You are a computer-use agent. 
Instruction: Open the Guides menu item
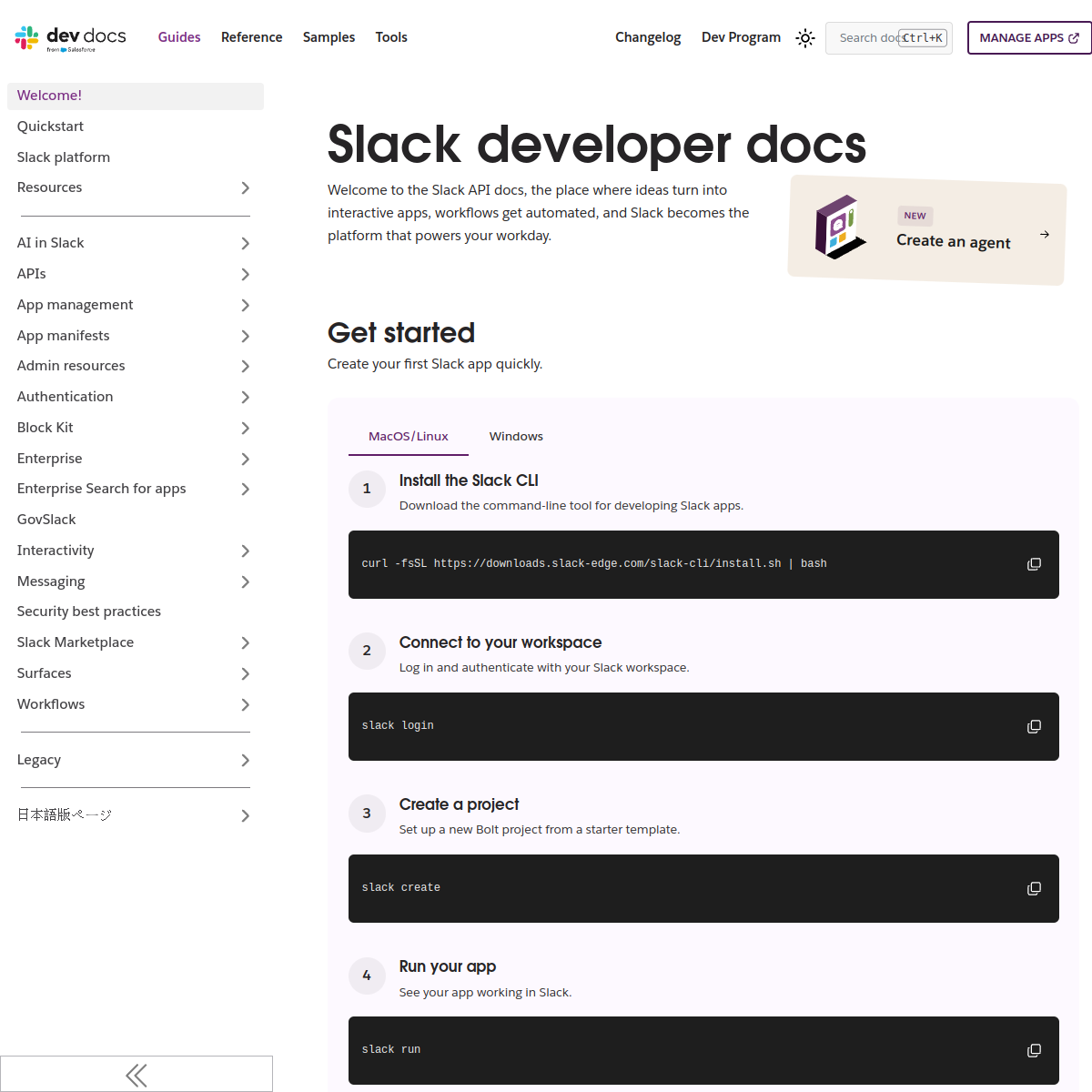pyautogui.click(x=179, y=37)
